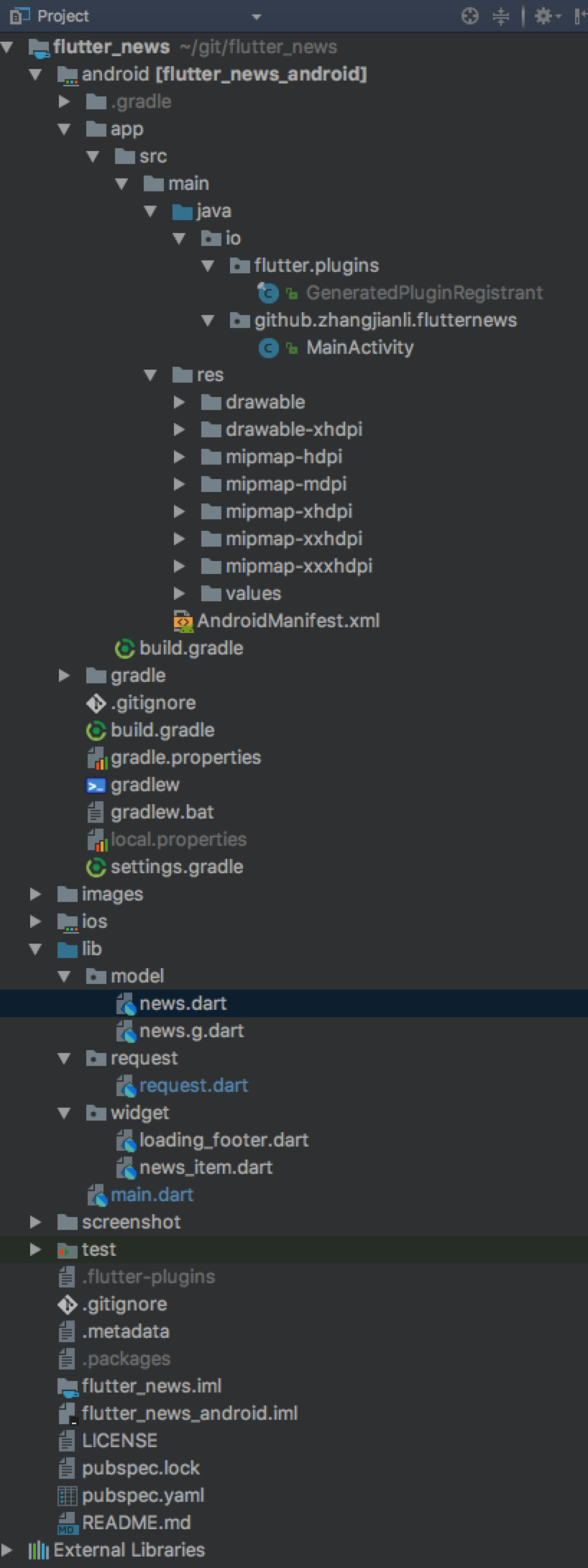Click the loading_footer.dart file icon
Viewport: 588px width, 1568px height.
[126, 1140]
